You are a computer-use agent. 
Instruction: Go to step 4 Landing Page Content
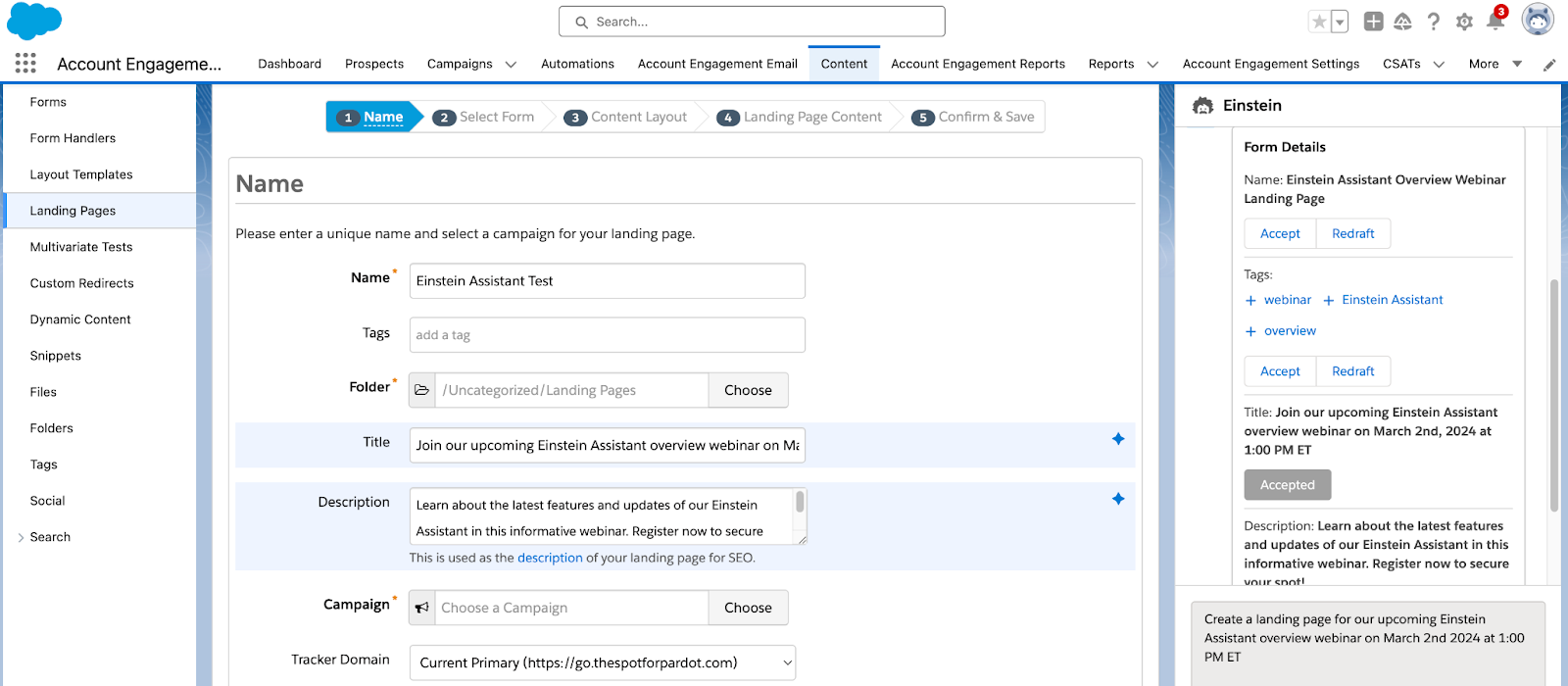(x=800, y=117)
